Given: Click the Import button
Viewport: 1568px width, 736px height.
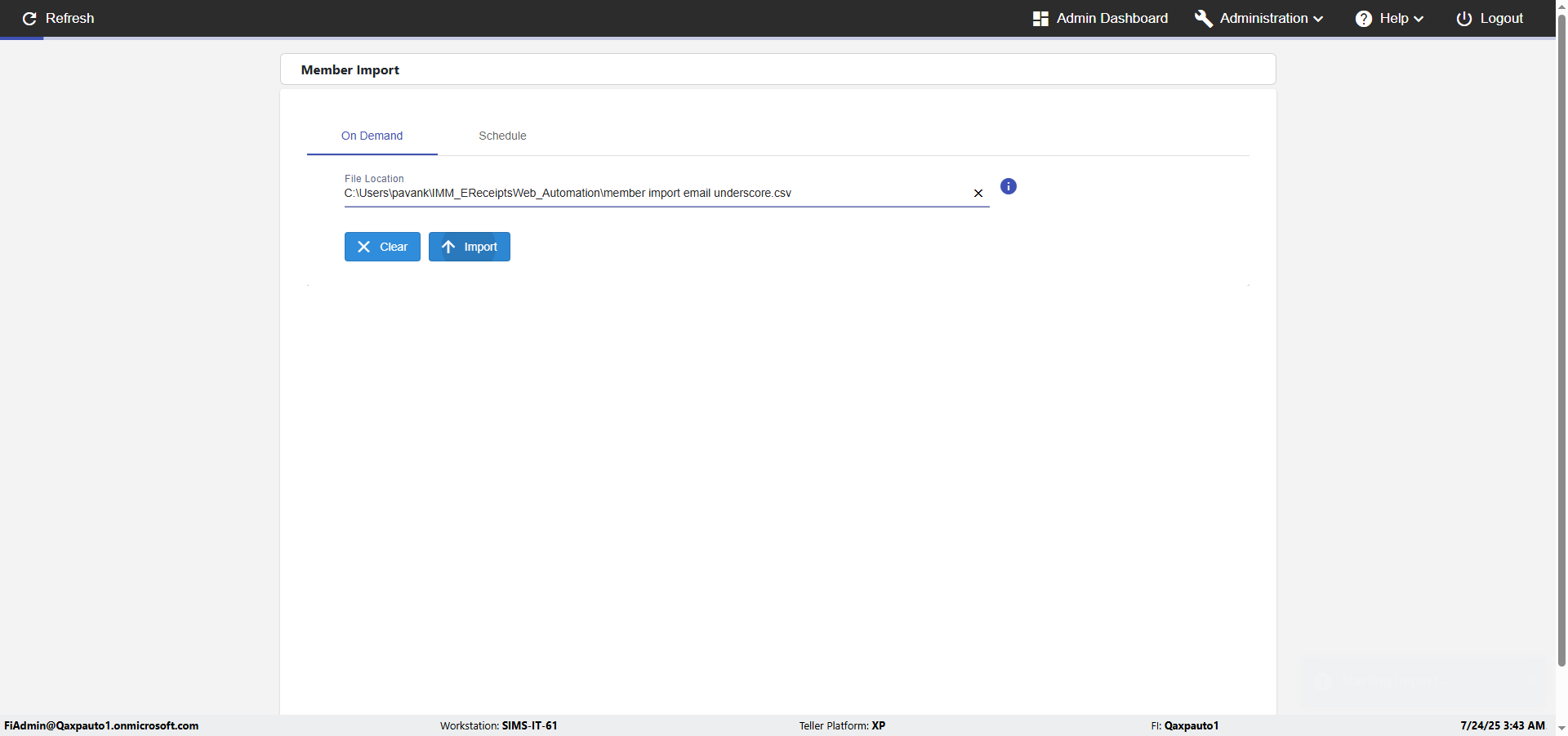Looking at the screenshot, I should (470, 247).
